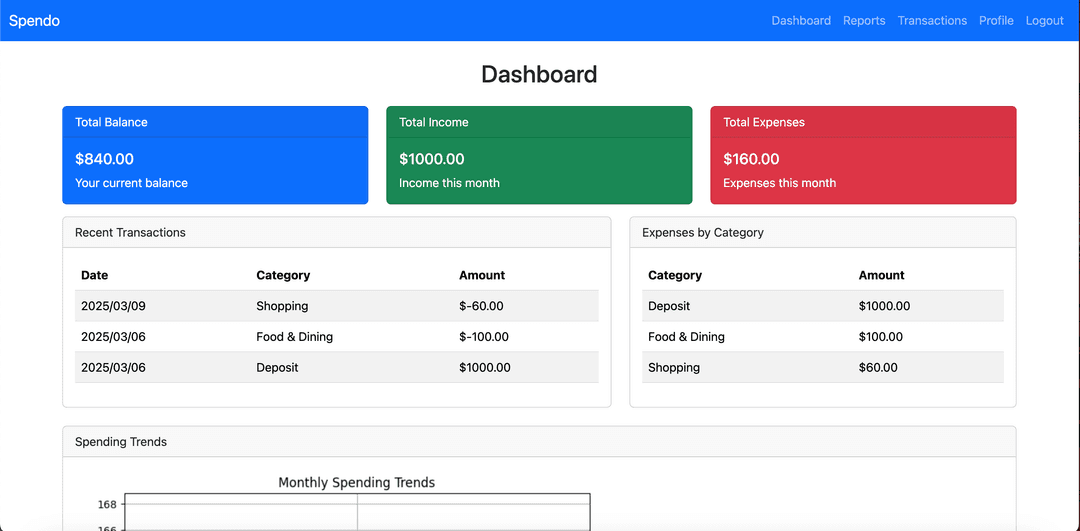Select Deposit in Expenses by Category table
The width and height of the screenshot is (1080, 531).
(669, 306)
